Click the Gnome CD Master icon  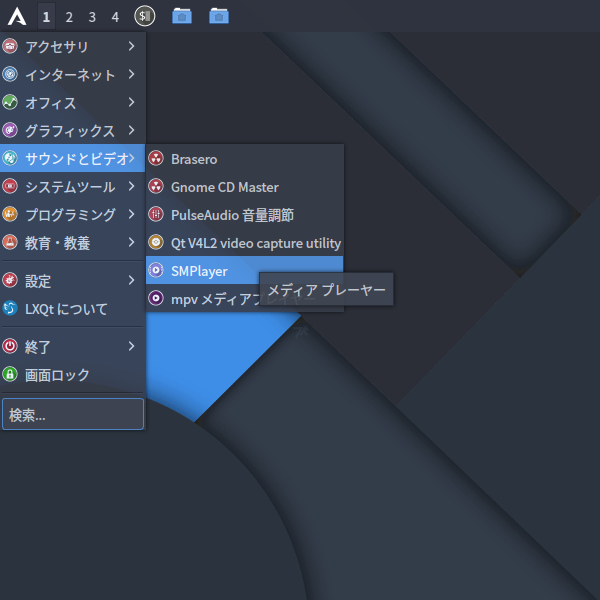156,186
